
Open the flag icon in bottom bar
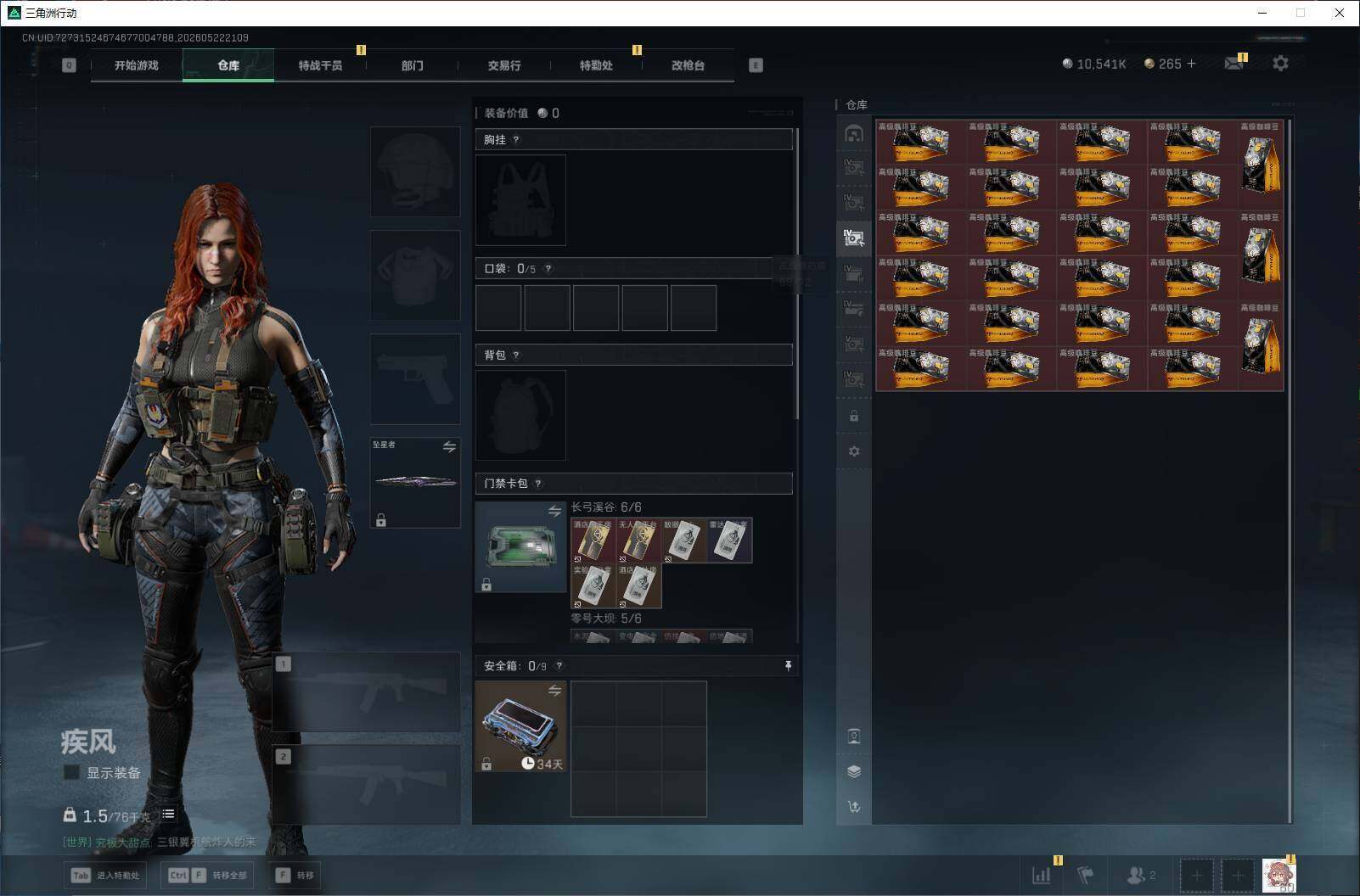[1086, 875]
